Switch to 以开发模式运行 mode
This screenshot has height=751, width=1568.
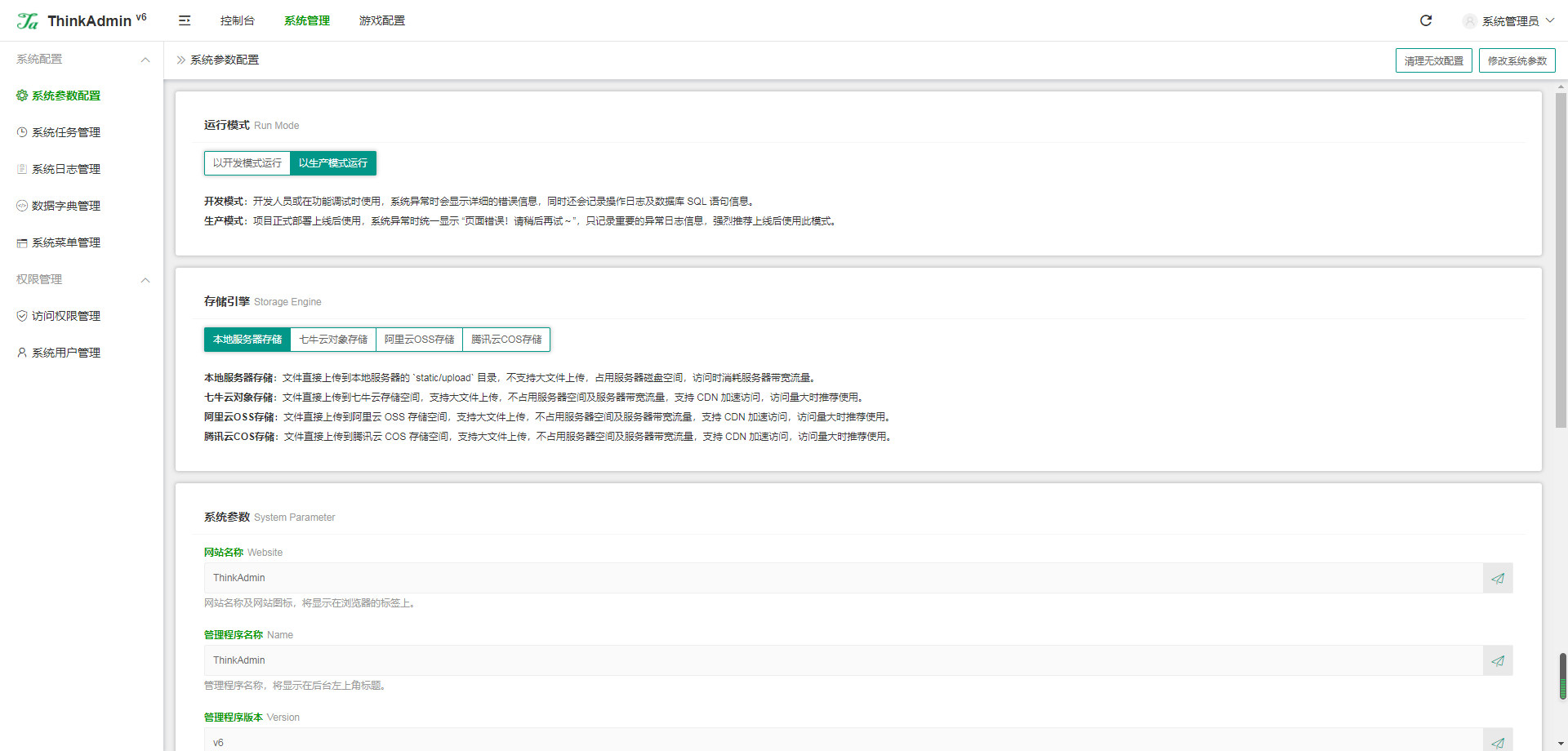[247, 163]
